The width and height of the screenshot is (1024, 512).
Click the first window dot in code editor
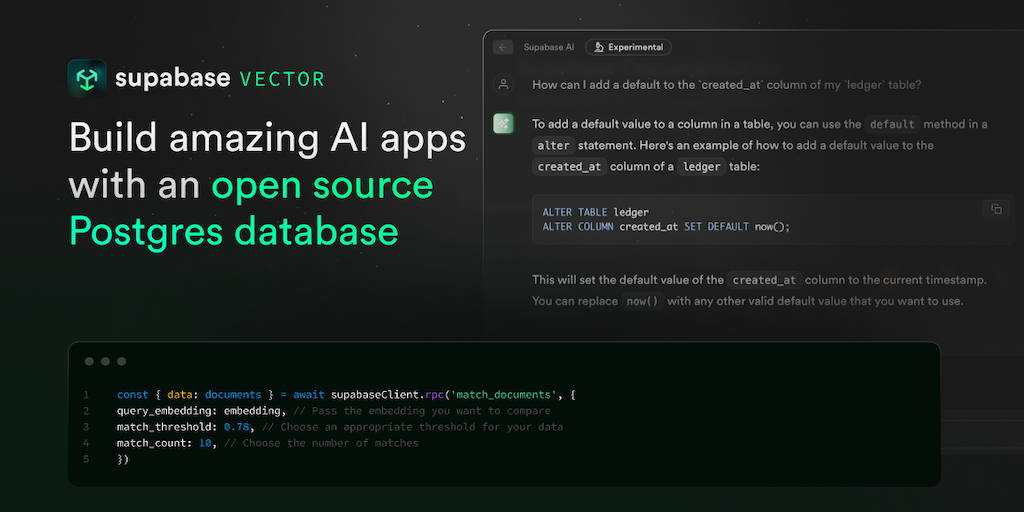coord(89,361)
